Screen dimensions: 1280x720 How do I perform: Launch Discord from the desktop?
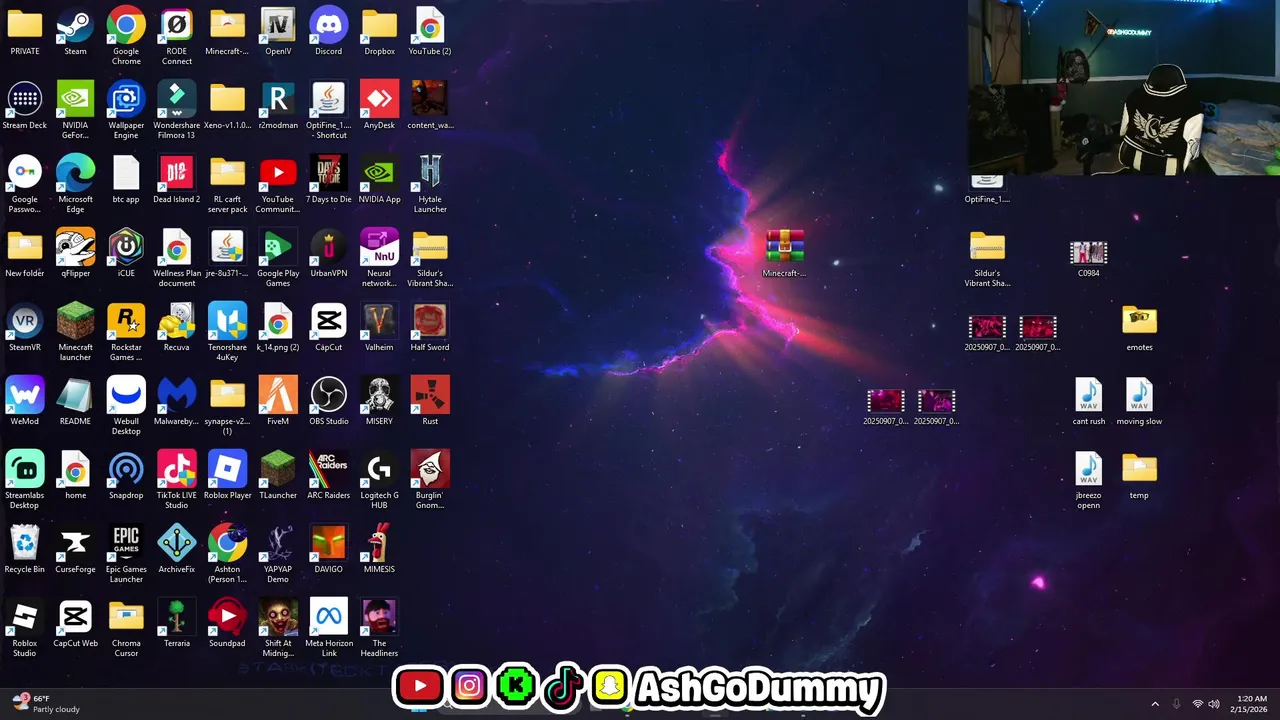pos(329,32)
